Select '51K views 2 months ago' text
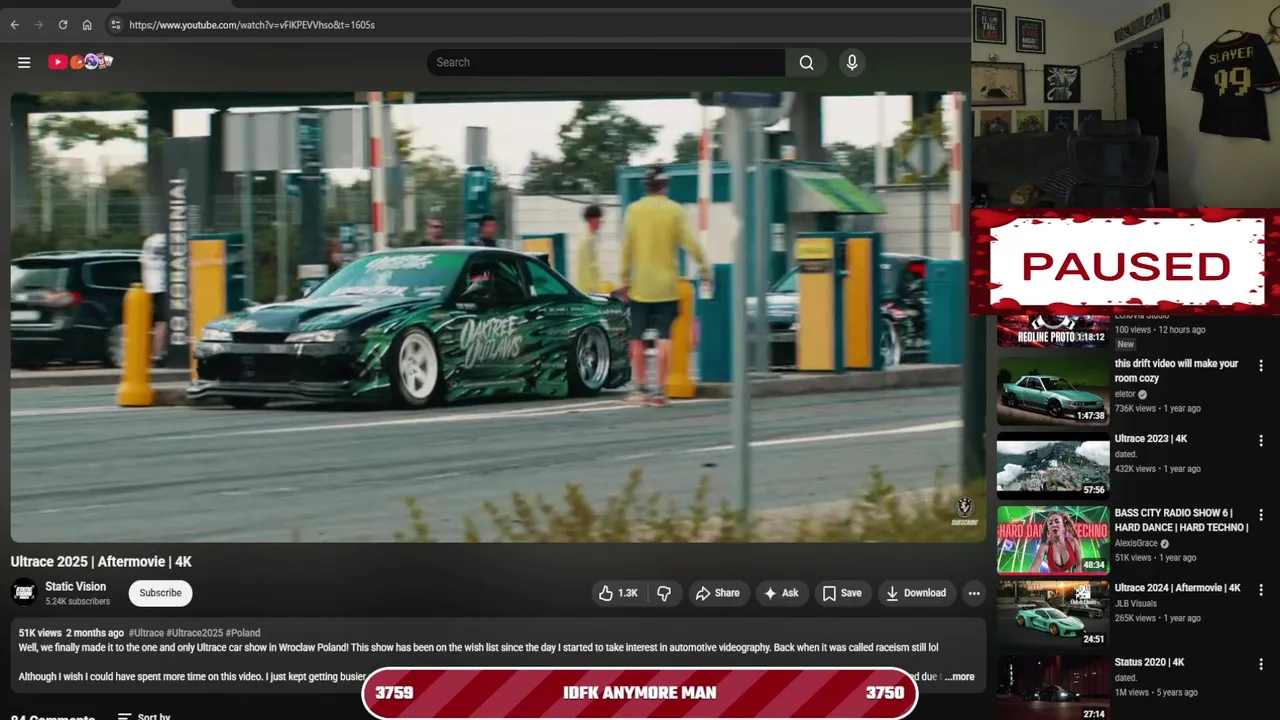This screenshot has width=1280, height=720. point(71,633)
